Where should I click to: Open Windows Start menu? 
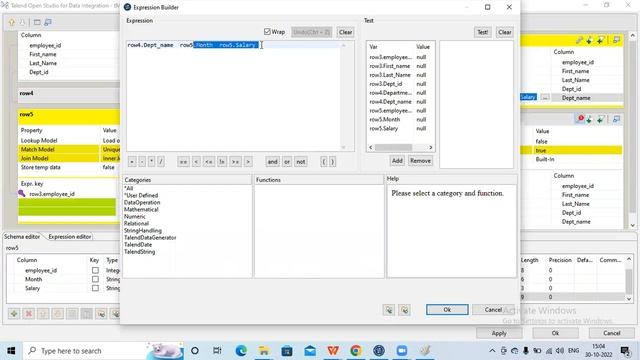coord(11,351)
